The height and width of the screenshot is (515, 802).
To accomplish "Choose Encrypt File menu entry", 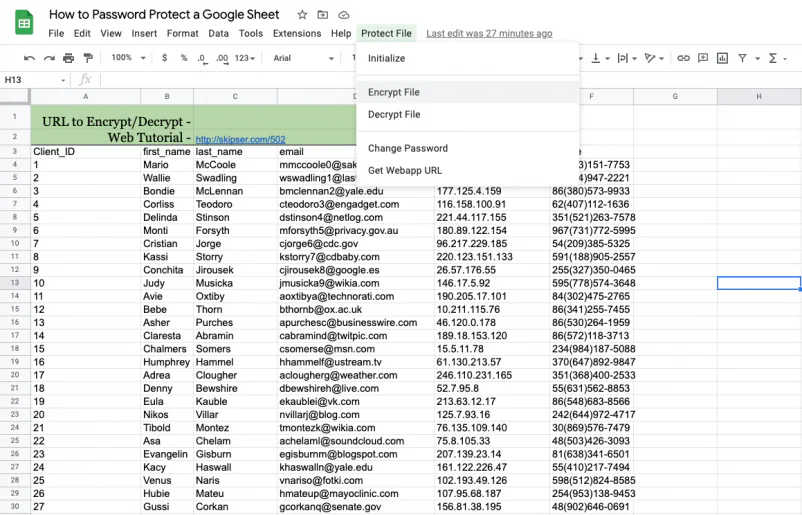I will [x=467, y=92].
